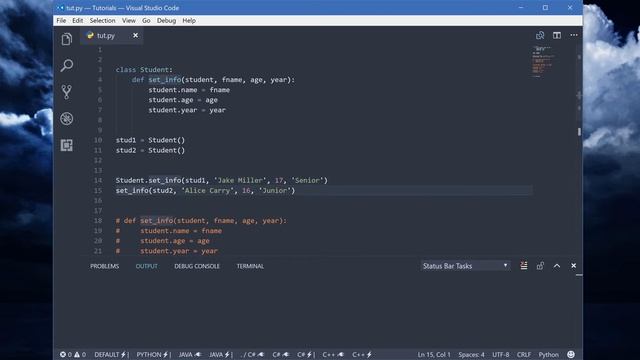Viewport: 640px width, 360px height.
Task: Click the 'stud2 = Student()' line
Action: pyautogui.click(x=150, y=150)
